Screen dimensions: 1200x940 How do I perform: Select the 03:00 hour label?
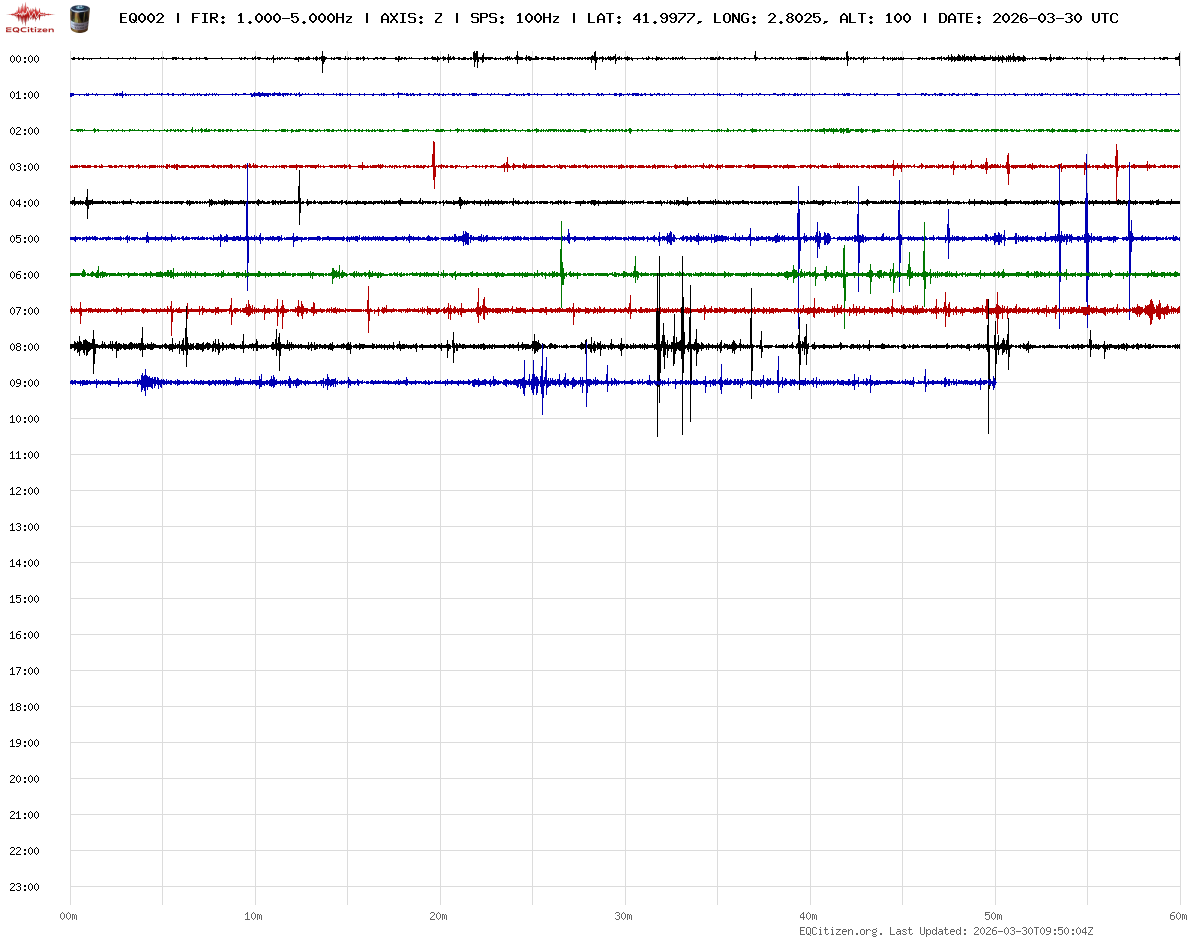click(24, 167)
